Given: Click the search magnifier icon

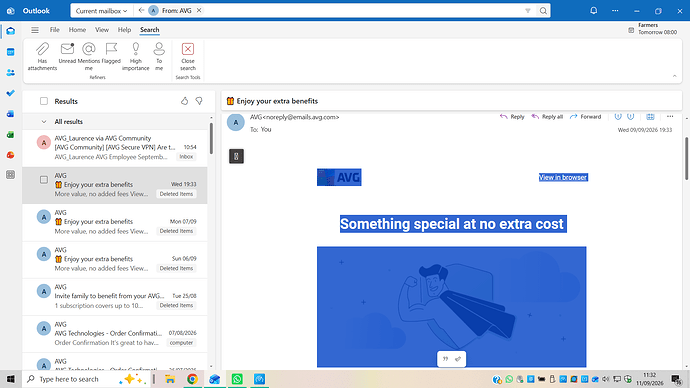Looking at the screenshot, I should [x=543, y=11].
